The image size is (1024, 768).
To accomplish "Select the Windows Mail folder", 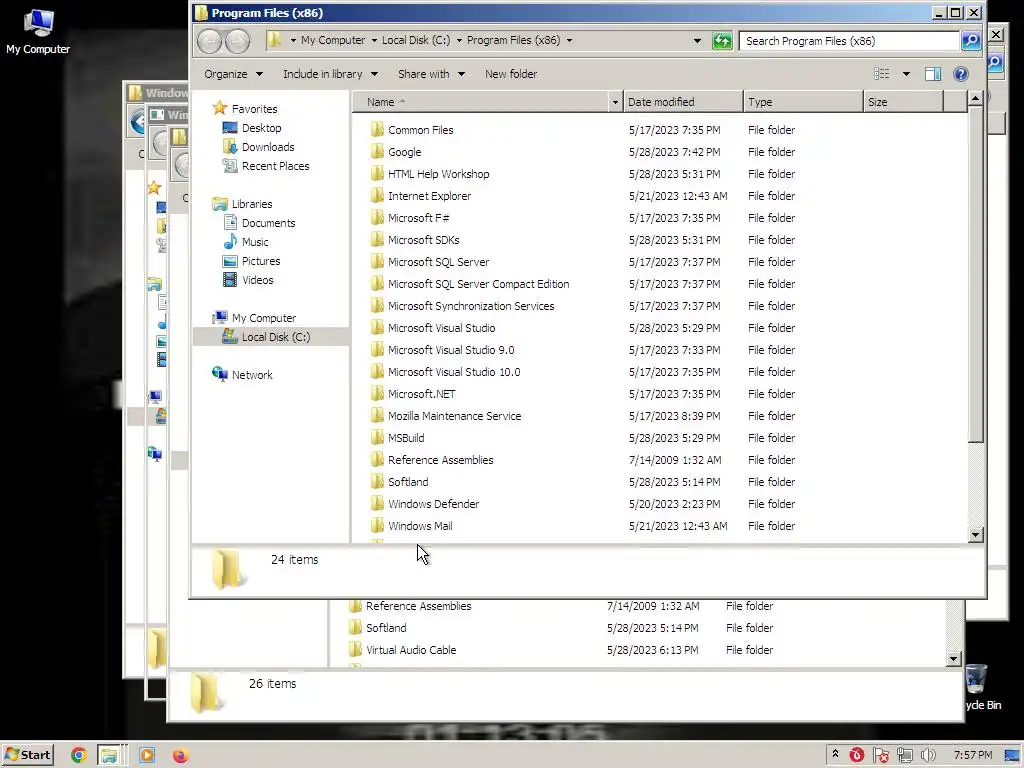I will [420, 526].
